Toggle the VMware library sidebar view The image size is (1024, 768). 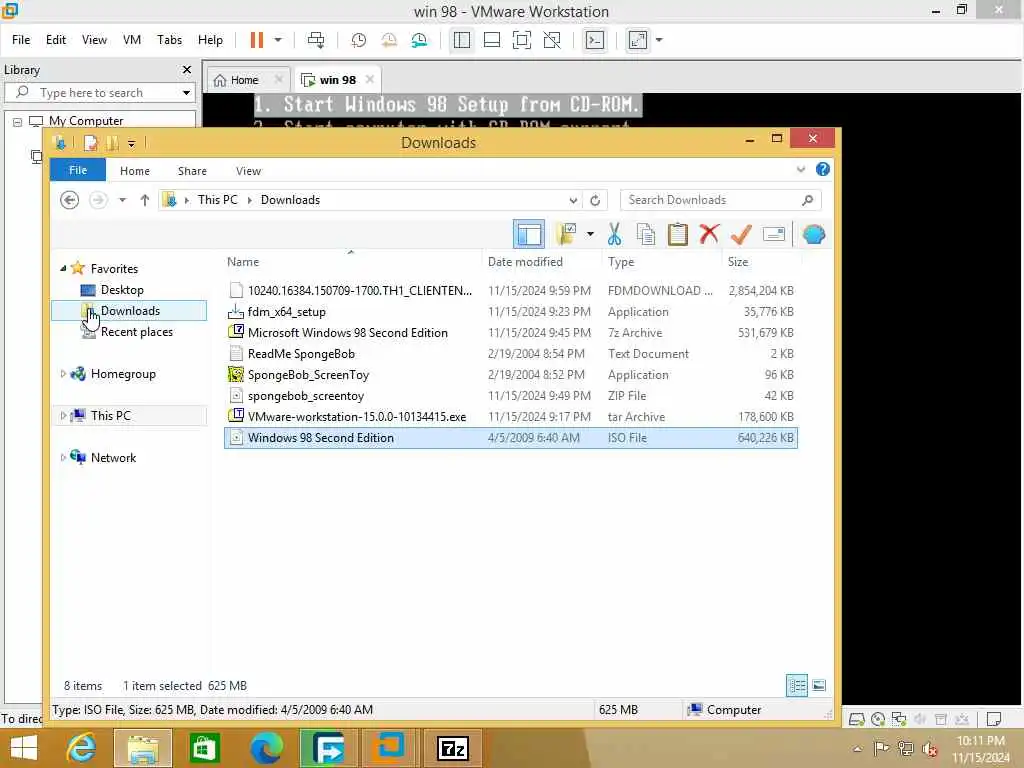point(462,40)
